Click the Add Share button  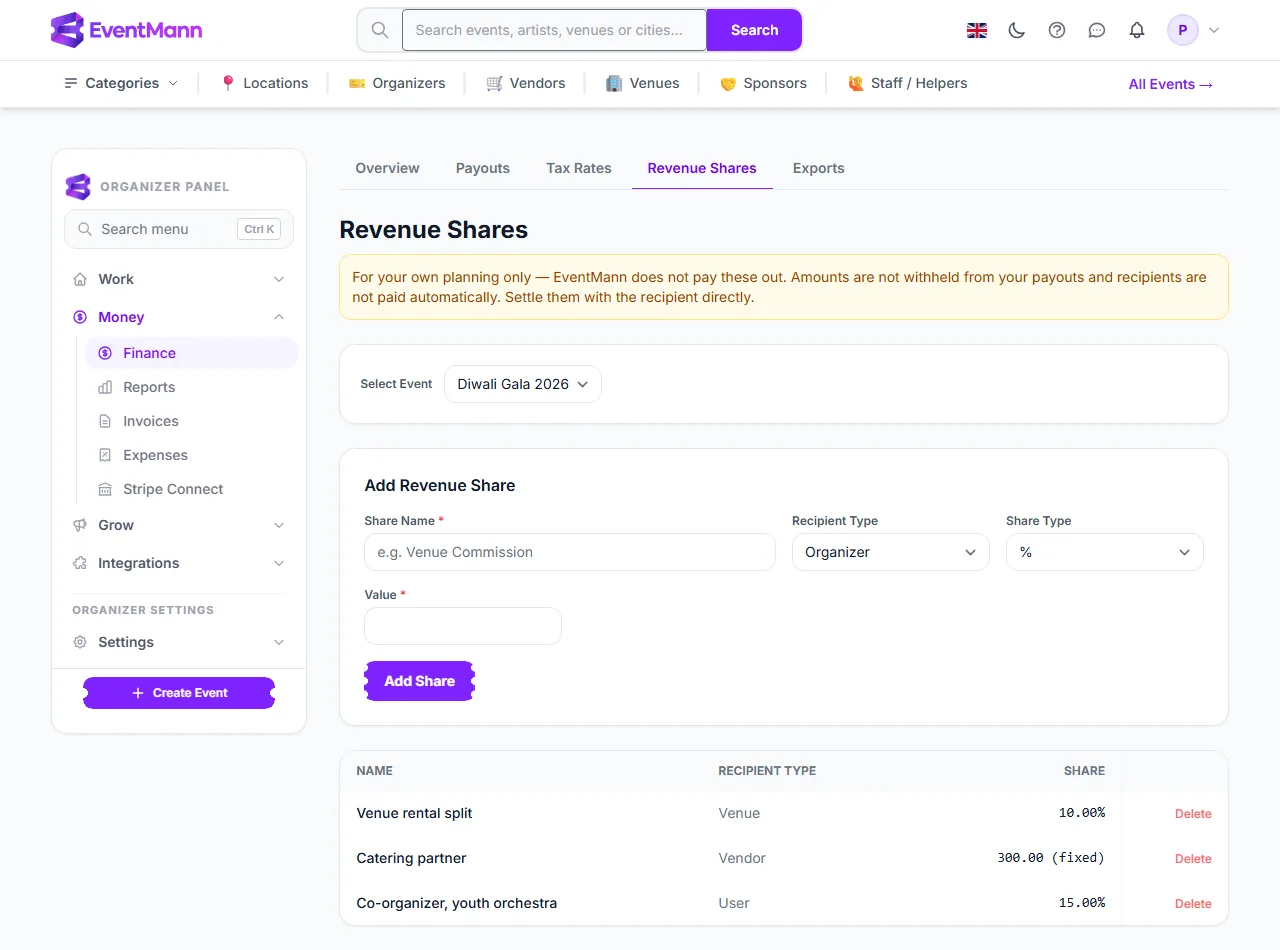419,681
